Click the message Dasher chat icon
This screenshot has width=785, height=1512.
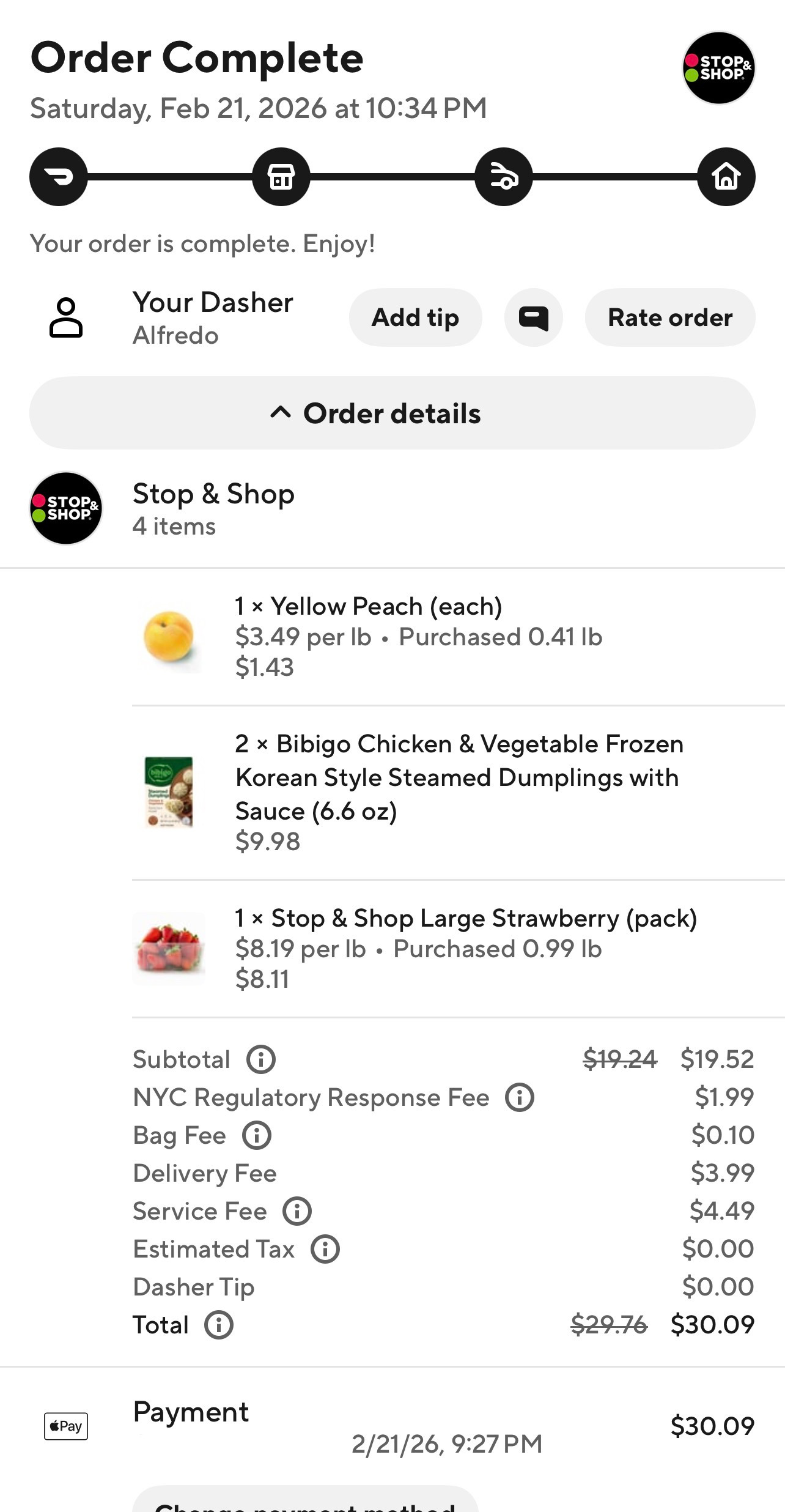533,318
